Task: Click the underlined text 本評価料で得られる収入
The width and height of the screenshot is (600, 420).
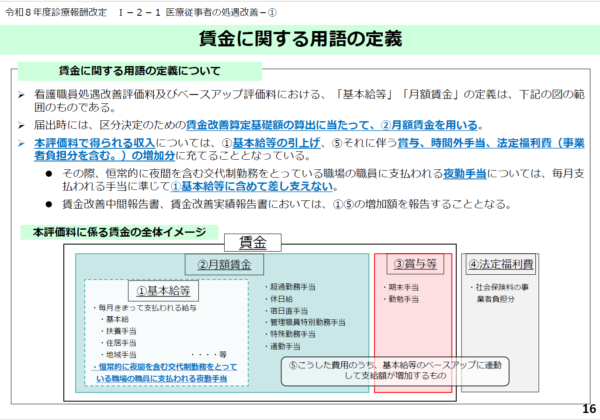Action: tap(92, 143)
